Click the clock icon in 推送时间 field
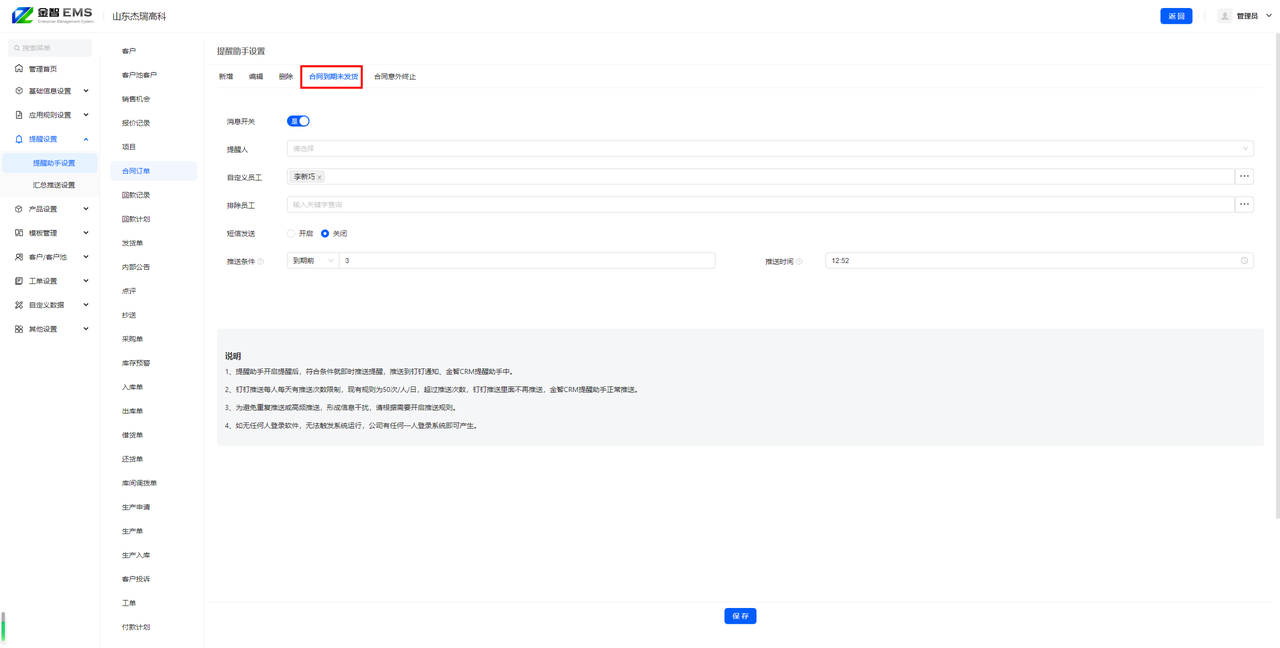Image resolution: width=1280 pixels, height=648 pixels. (1245, 261)
